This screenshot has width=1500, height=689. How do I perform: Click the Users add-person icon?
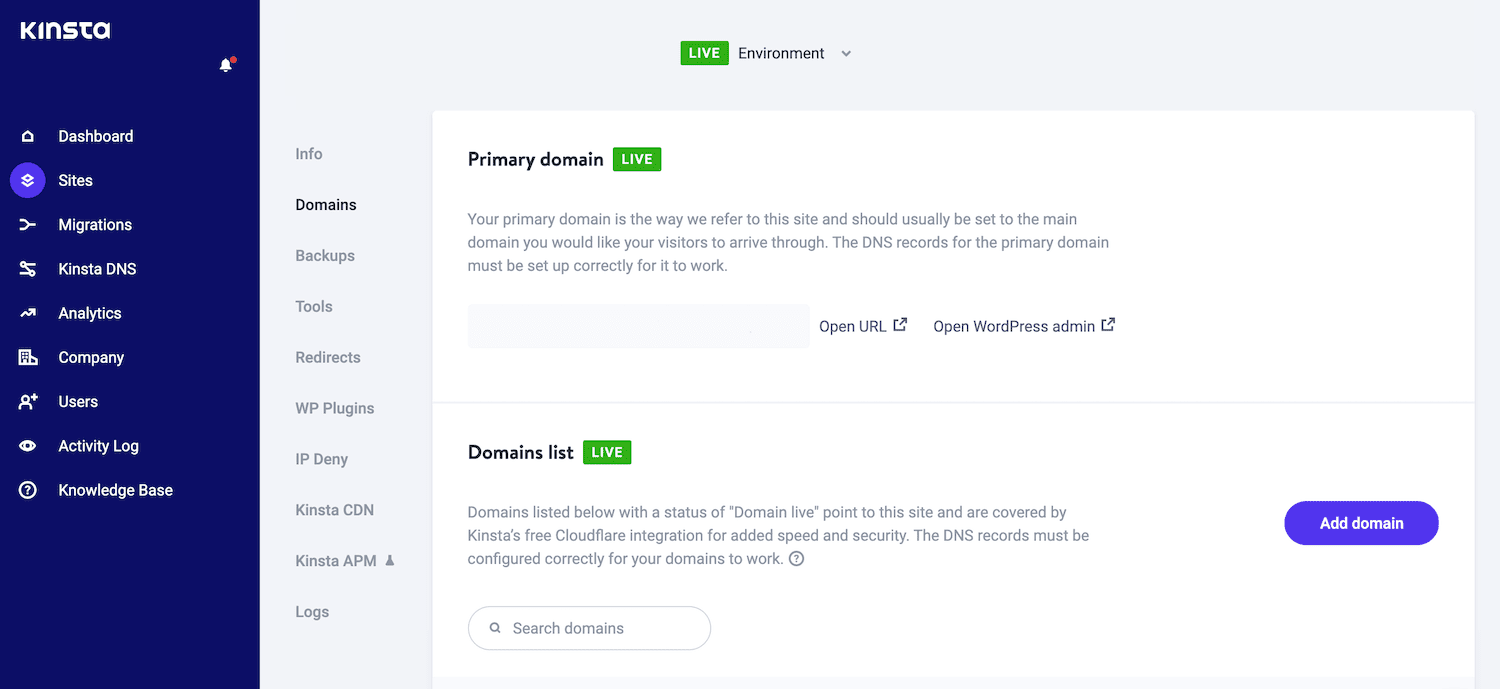click(x=28, y=401)
